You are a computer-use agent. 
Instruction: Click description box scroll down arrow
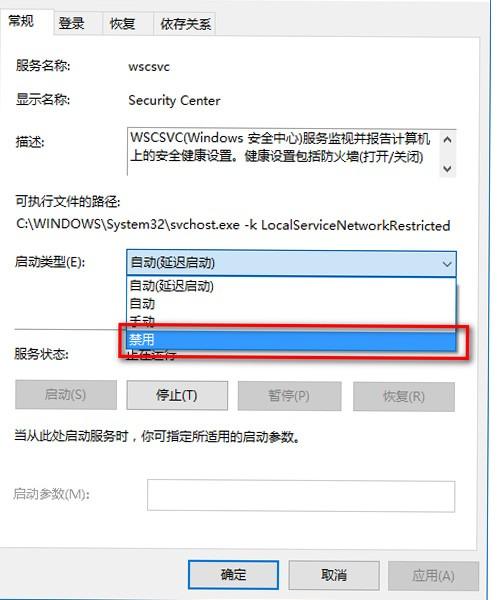(x=447, y=168)
